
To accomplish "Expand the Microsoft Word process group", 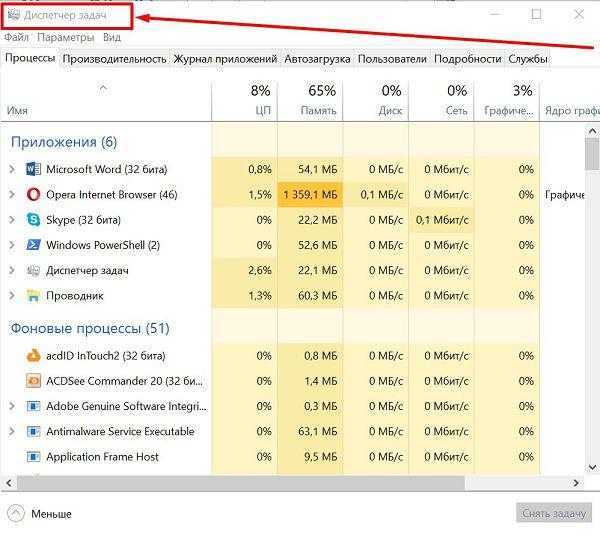I will (x=12, y=169).
